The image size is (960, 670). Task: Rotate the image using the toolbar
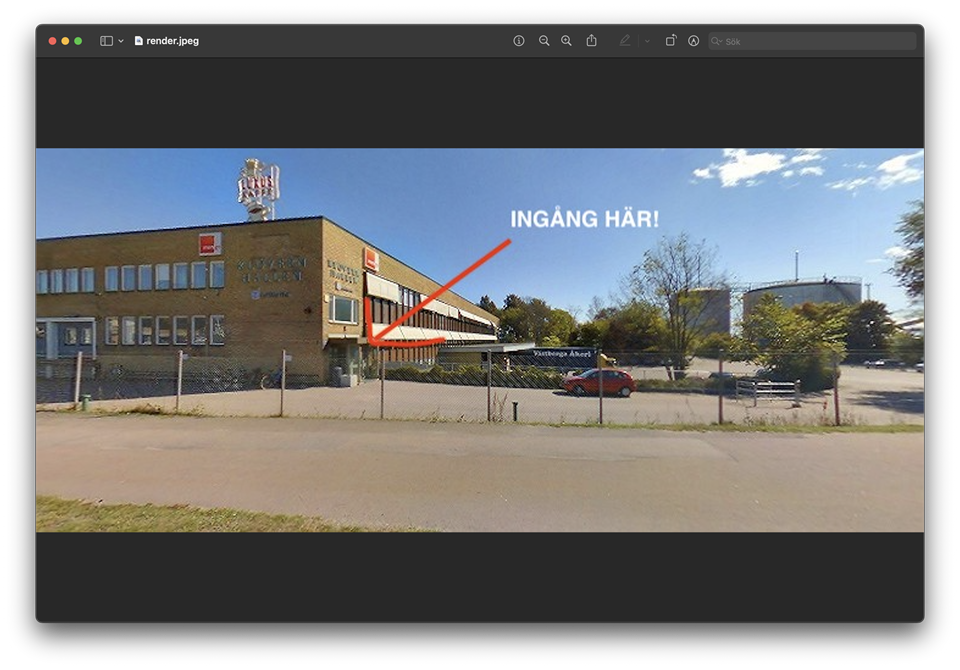tap(671, 41)
